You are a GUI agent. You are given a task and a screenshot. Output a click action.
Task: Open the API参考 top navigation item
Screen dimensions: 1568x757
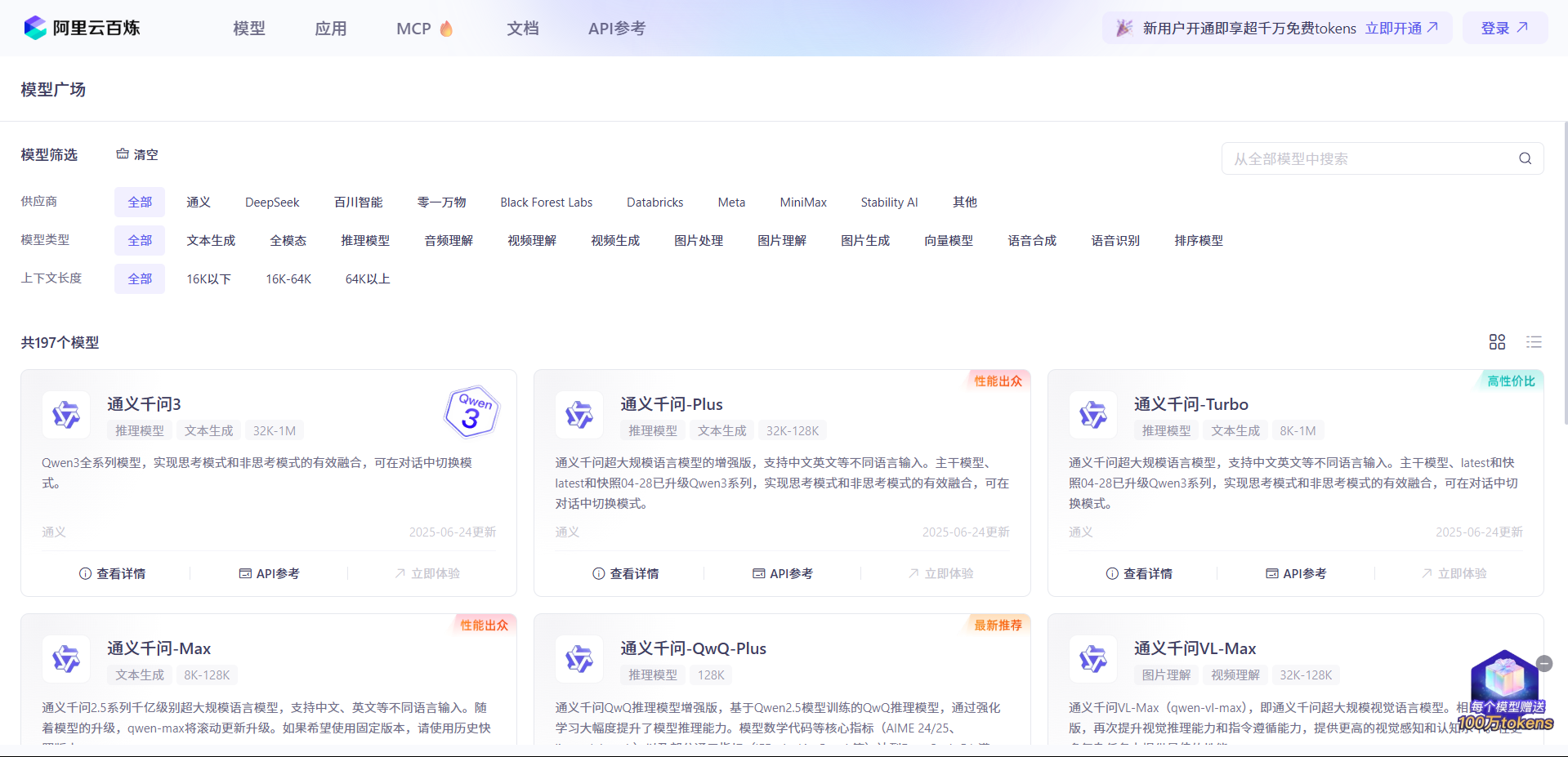[x=617, y=29]
